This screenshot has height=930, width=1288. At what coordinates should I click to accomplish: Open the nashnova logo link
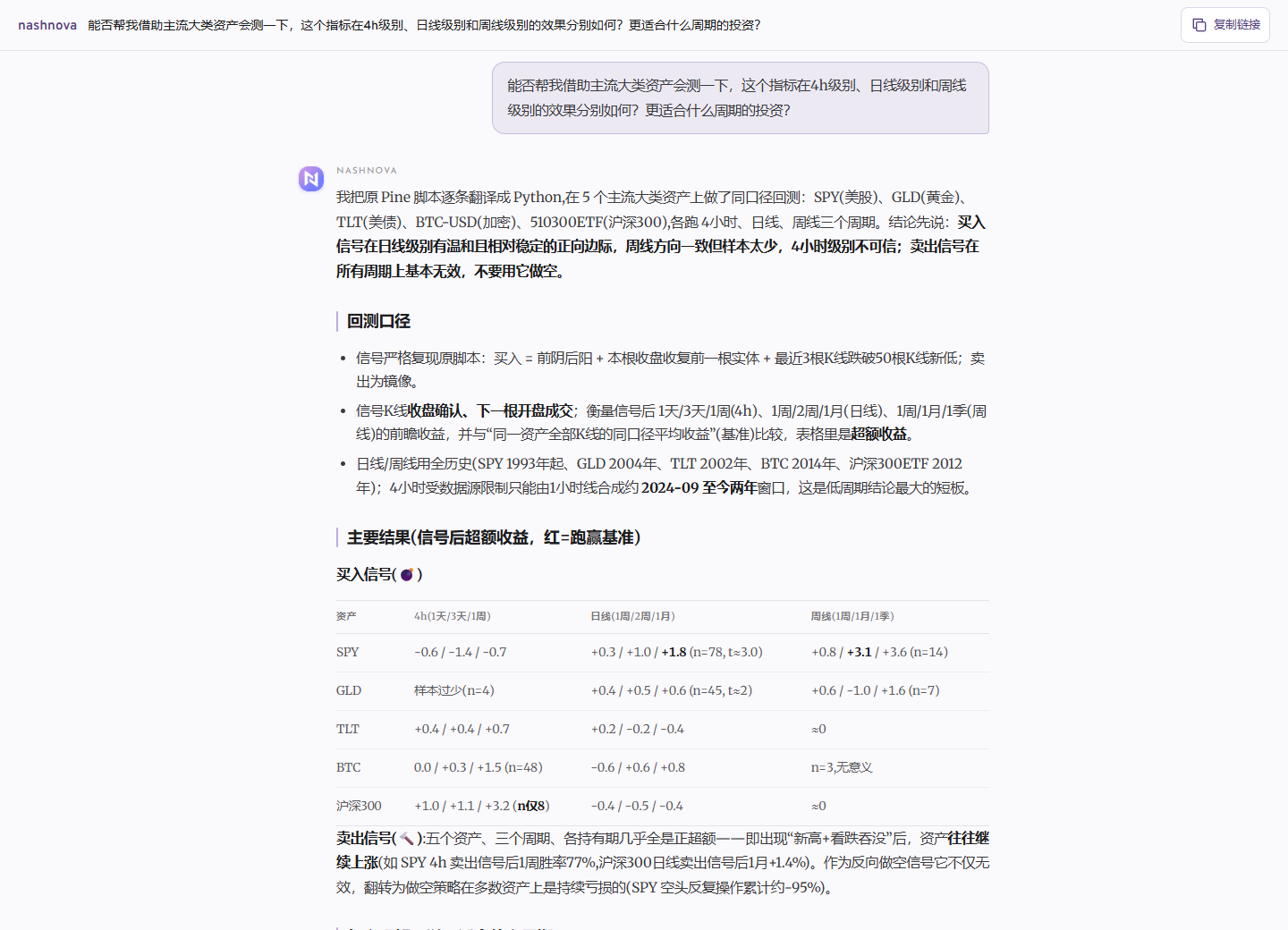click(x=47, y=25)
